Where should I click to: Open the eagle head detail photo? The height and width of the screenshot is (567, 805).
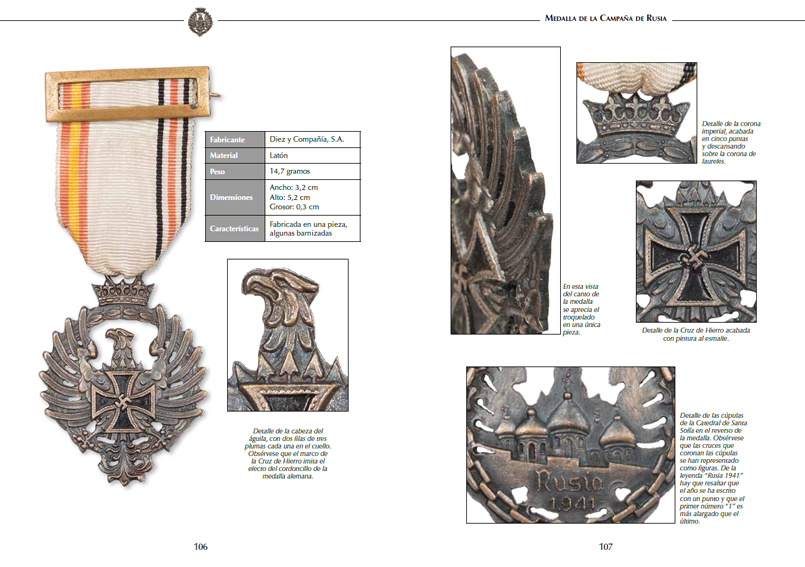click(x=288, y=335)
